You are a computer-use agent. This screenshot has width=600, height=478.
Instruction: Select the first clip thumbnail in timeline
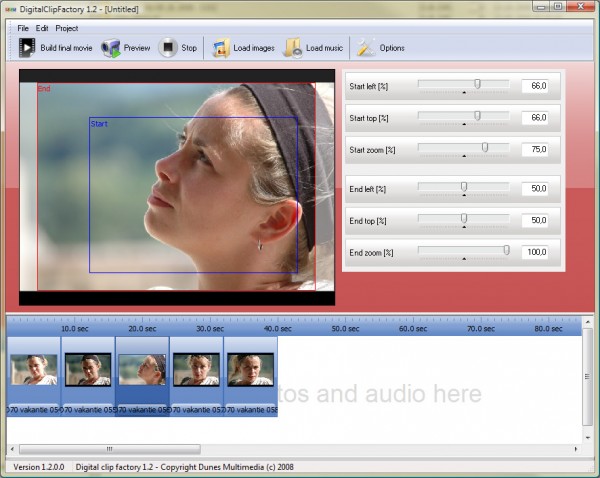tap(34, 370)
